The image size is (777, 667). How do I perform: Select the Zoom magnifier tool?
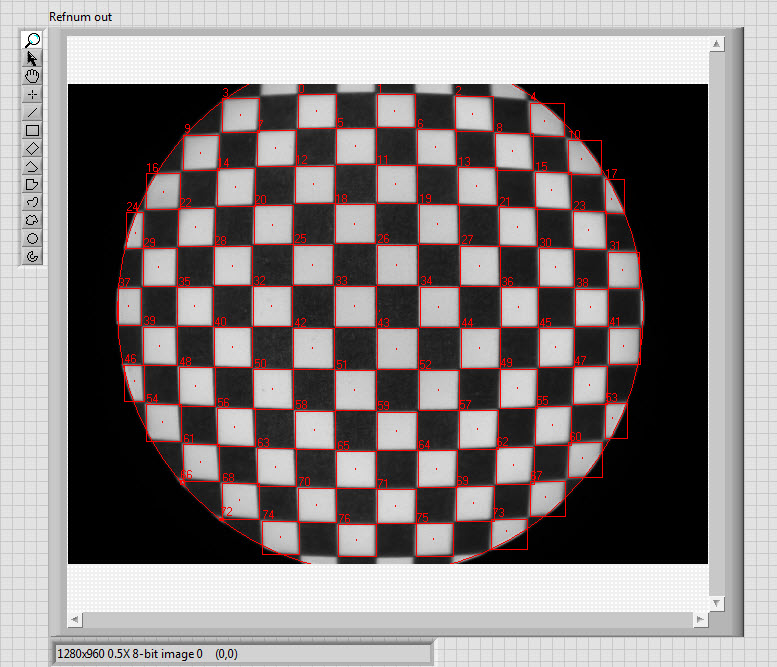pyautogui.click(x=32, y=40)
